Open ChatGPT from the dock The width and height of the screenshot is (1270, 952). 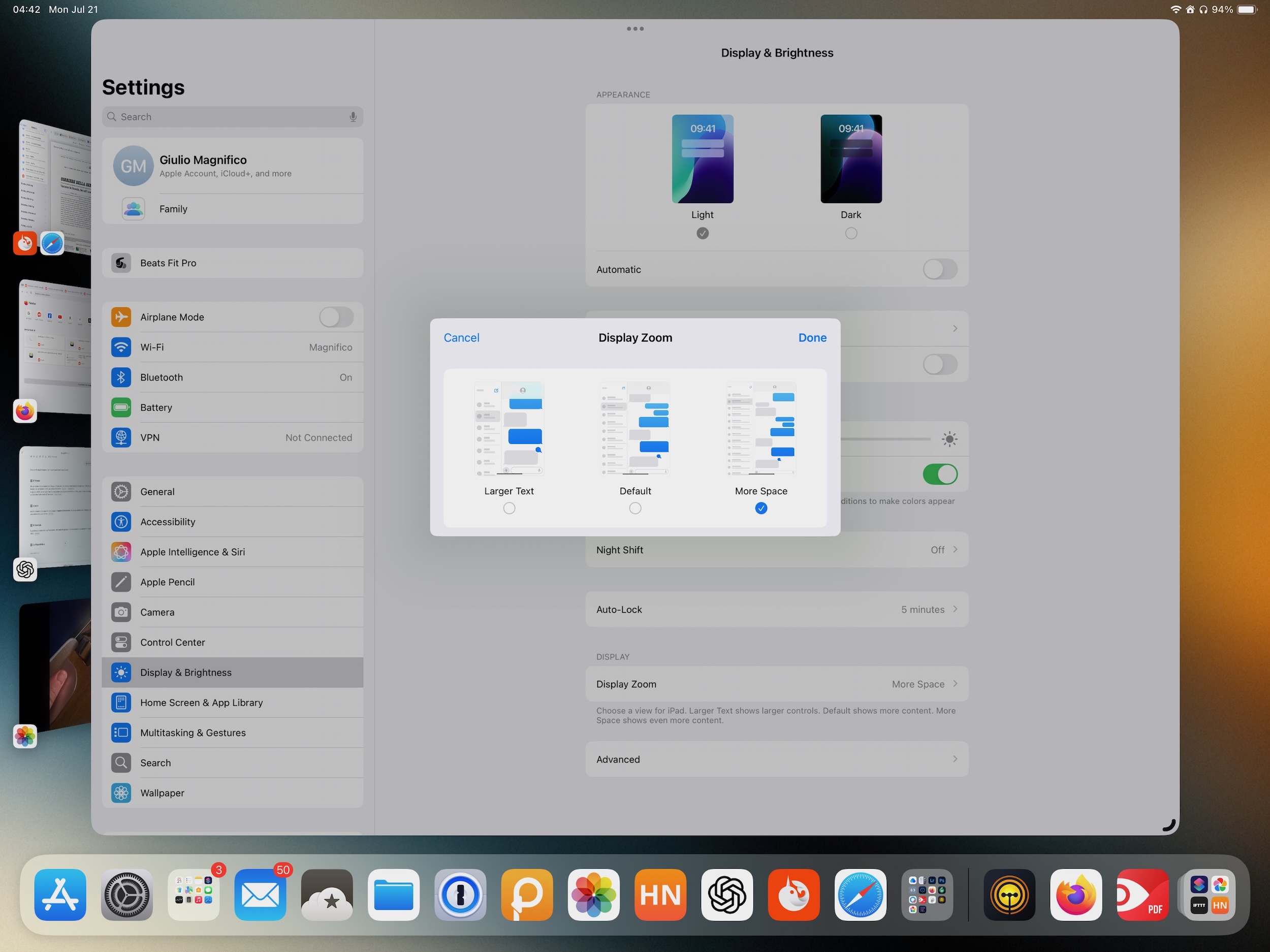click(x=727, y=895)
